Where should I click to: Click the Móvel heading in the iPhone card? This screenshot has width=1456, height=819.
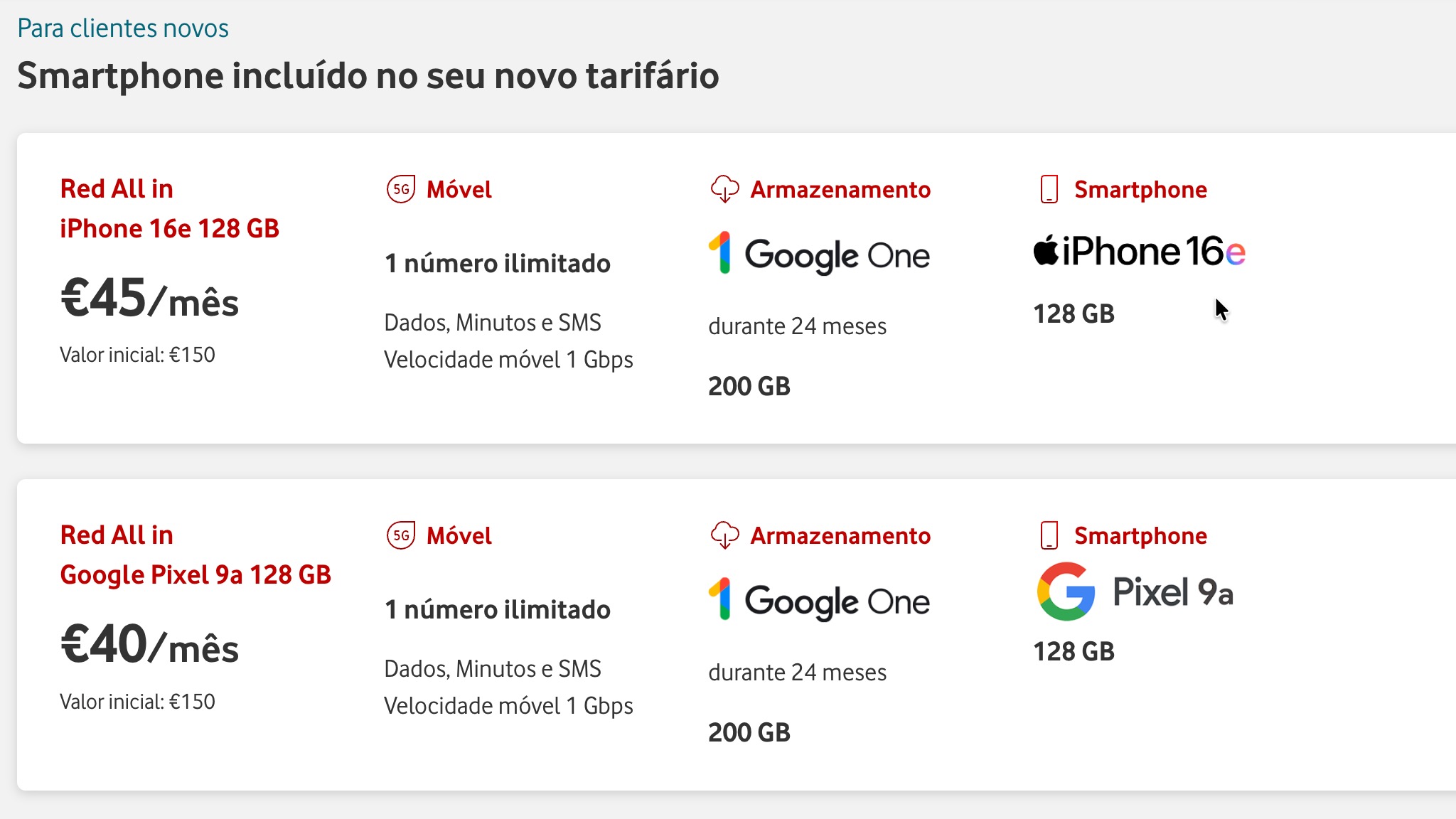coord(459,190)
